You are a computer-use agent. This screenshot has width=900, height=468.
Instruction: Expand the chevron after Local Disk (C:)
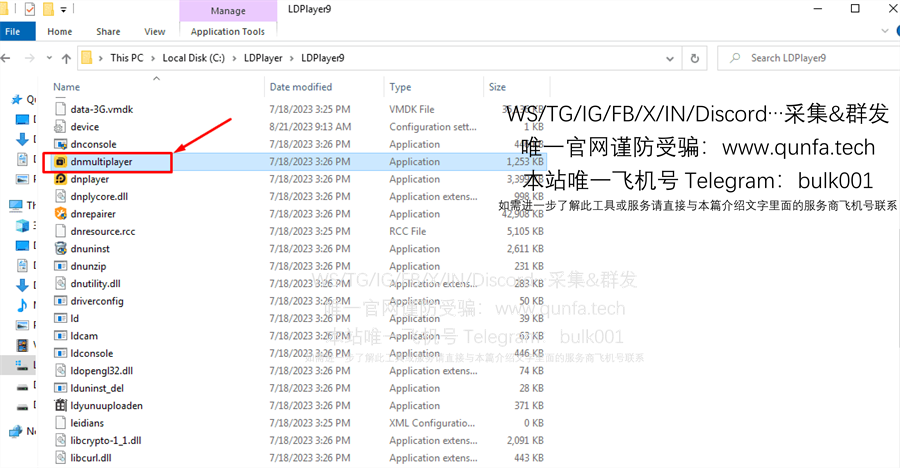[234, 58]
